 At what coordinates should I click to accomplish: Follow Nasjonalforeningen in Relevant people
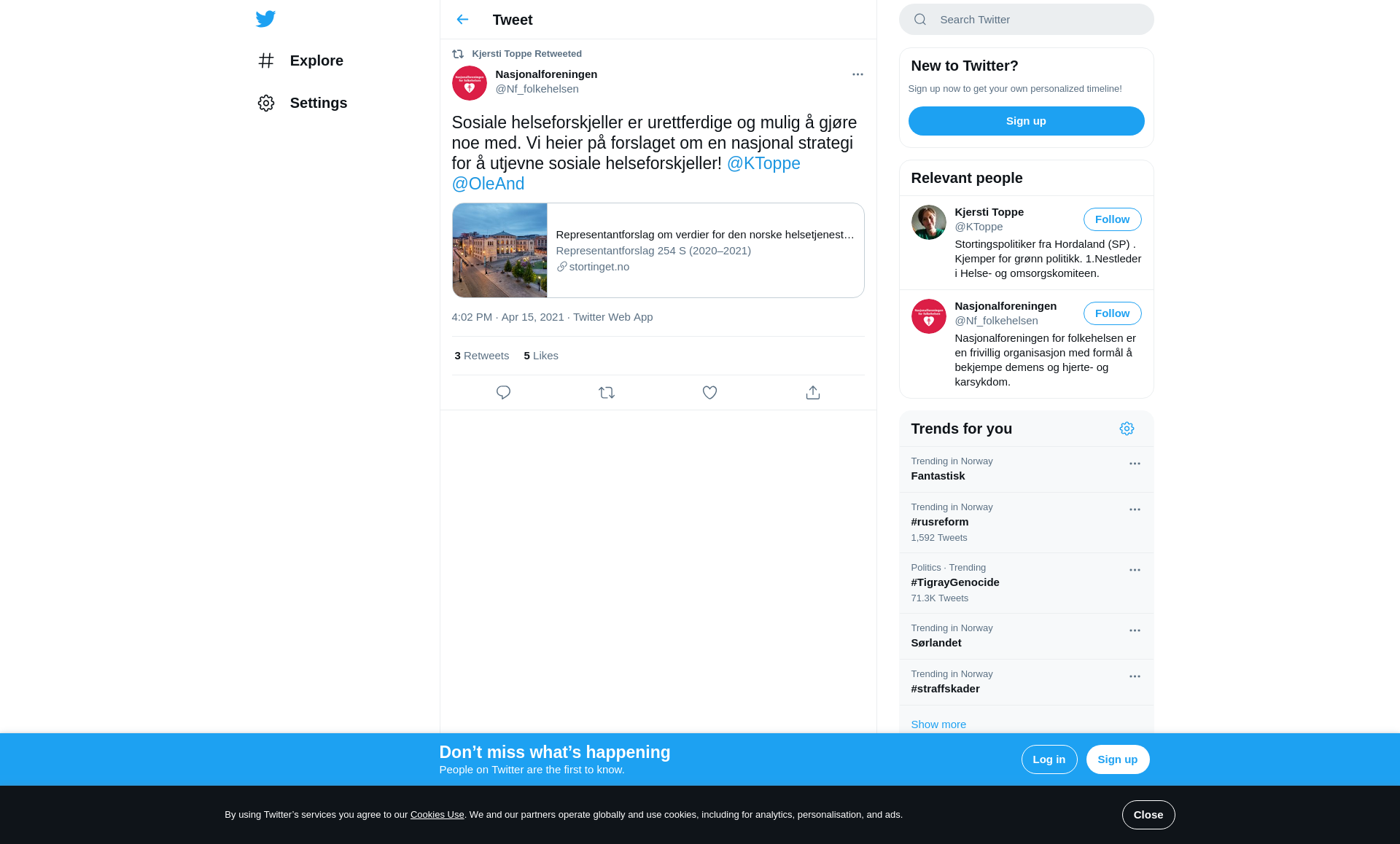[x=1112, y=313]
